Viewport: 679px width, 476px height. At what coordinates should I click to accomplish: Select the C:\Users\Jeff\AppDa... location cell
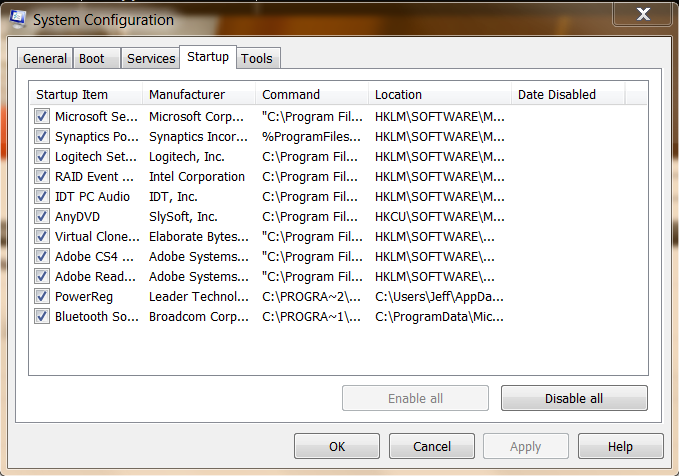[x=439, y=297]
